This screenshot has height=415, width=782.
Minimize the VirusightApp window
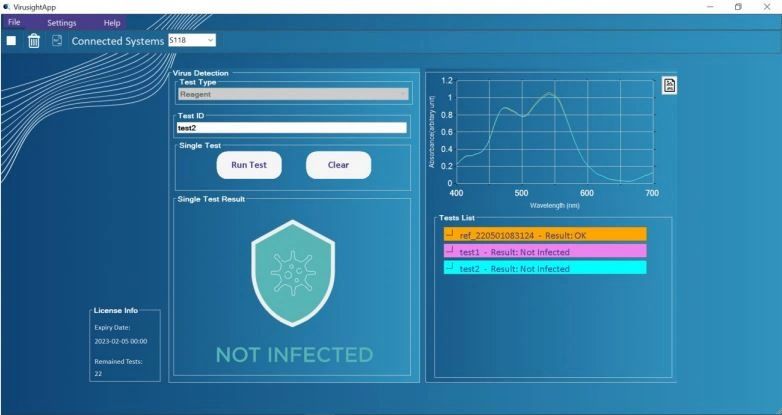point(710,7)
